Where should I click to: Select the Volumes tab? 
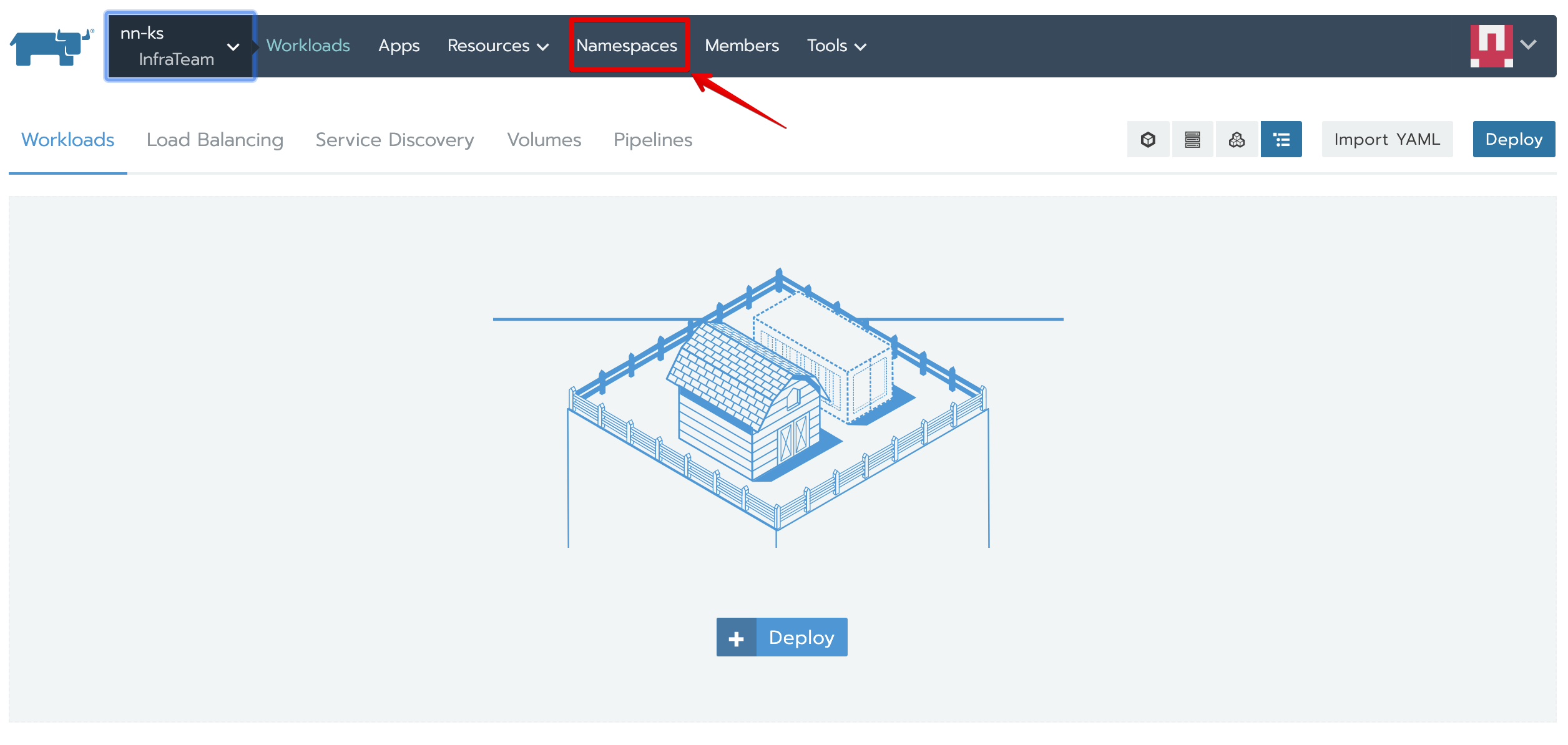tap(544, 139)
